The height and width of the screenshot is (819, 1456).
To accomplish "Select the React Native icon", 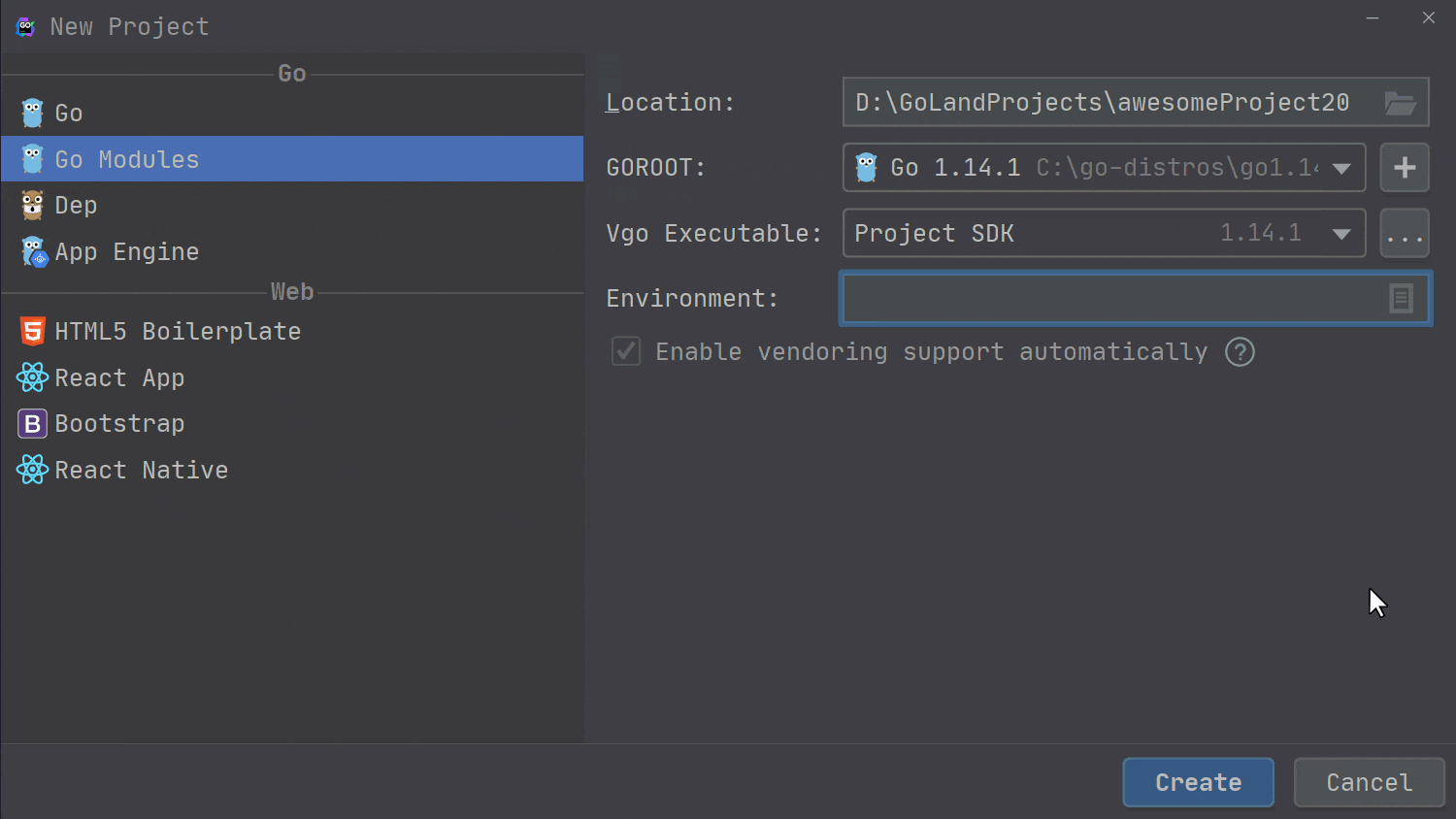I will click(32, 470).
